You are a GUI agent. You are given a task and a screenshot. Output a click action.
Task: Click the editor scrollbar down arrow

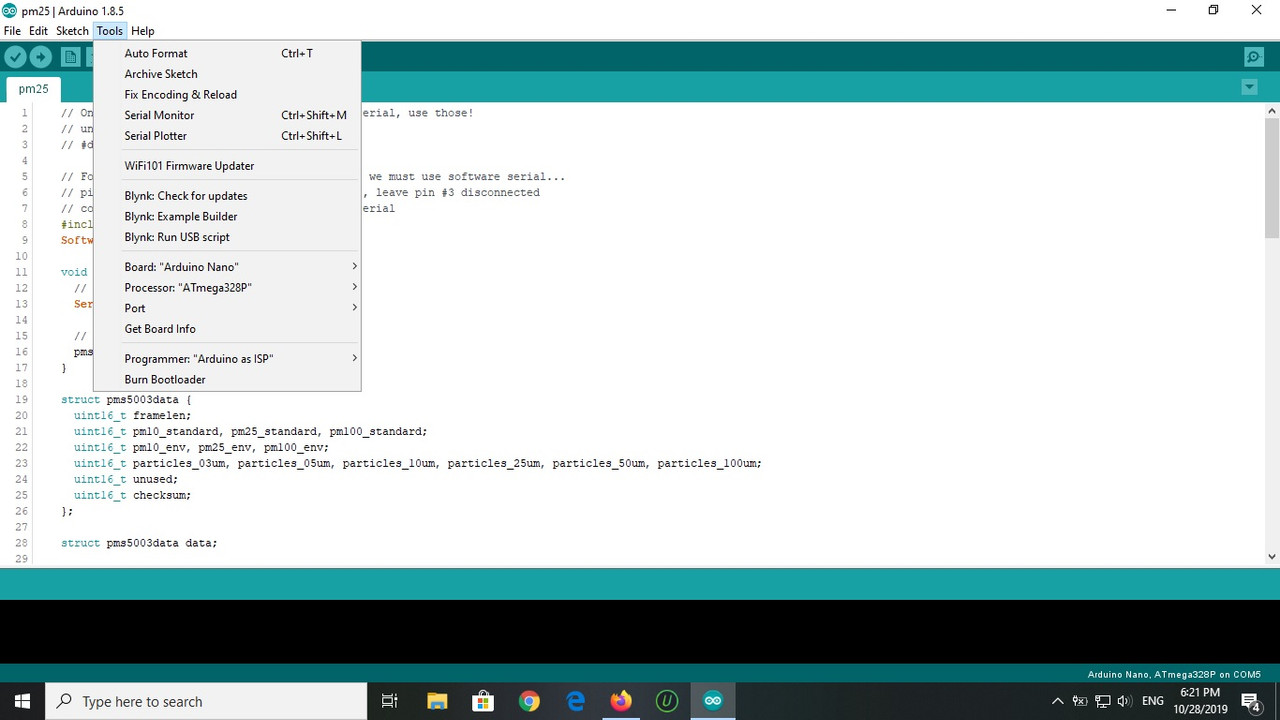pyautogui.click(x=1272, y=556)
